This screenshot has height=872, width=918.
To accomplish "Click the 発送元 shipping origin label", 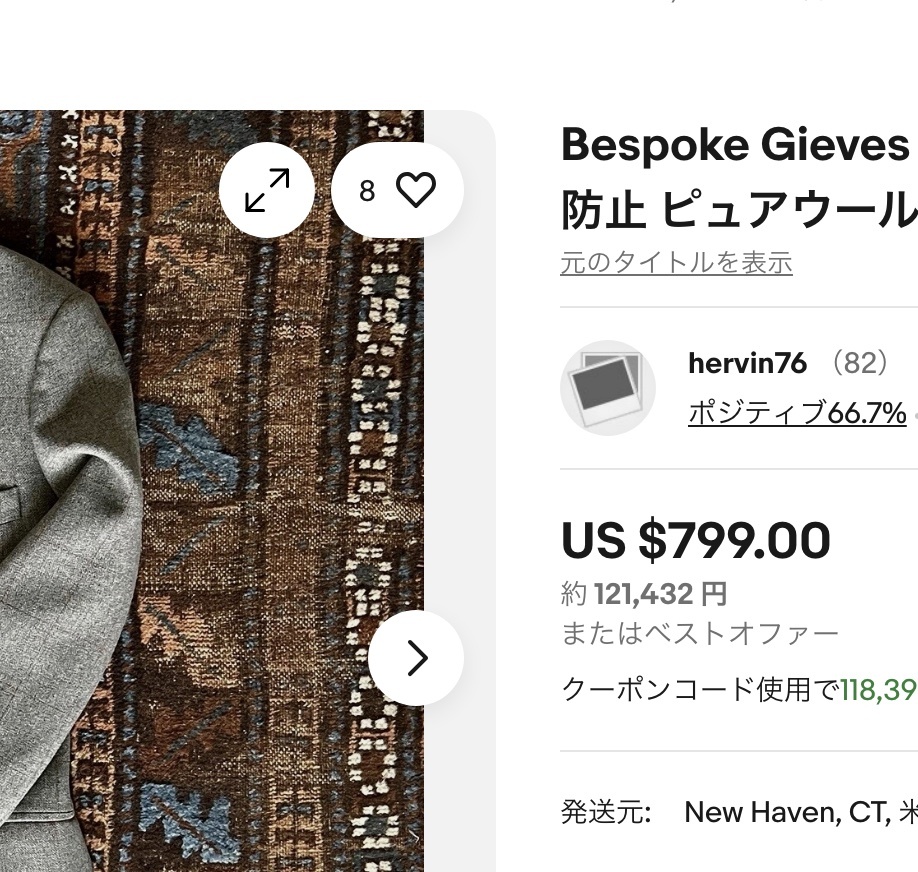I will [605, 812].
